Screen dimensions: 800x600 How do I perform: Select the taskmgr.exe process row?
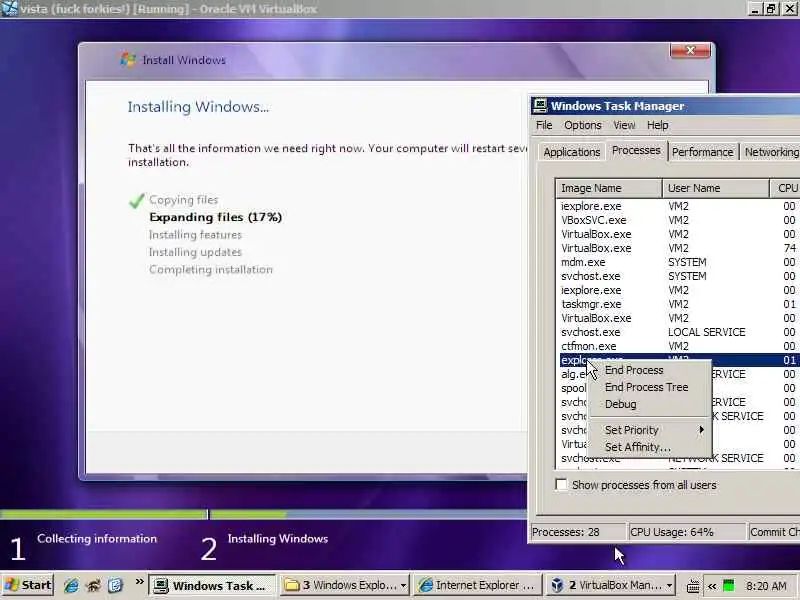tap(680, 304)
